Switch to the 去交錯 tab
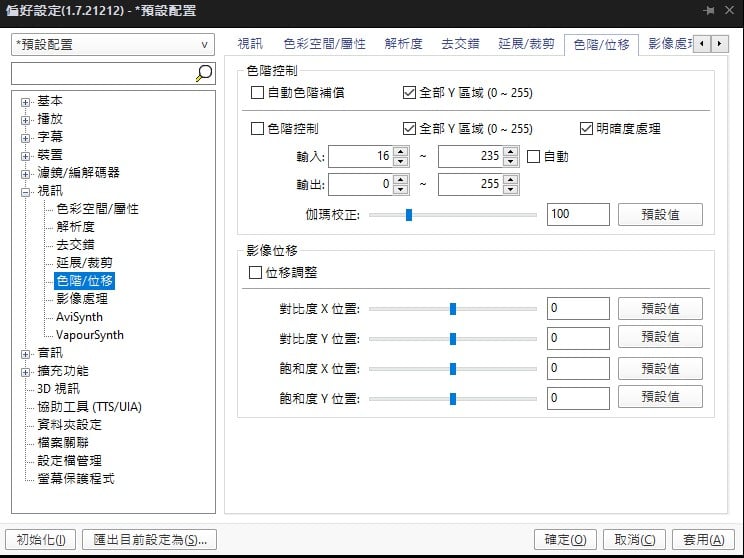The height and width of the screenshot is (558, 744). [x=460, y=44]
